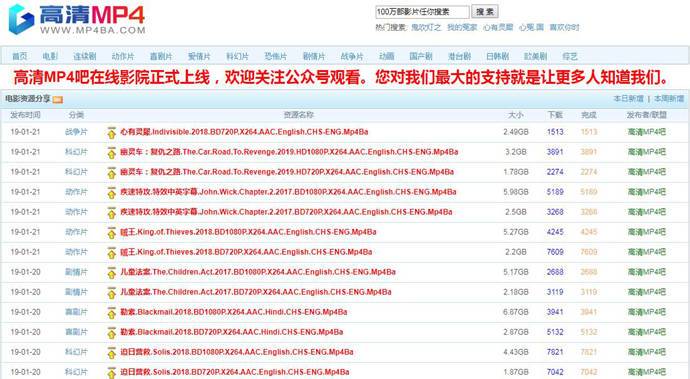Show 本周新增 new releases
The width and height of the screenshot is (690, 379).
(669, 99)
